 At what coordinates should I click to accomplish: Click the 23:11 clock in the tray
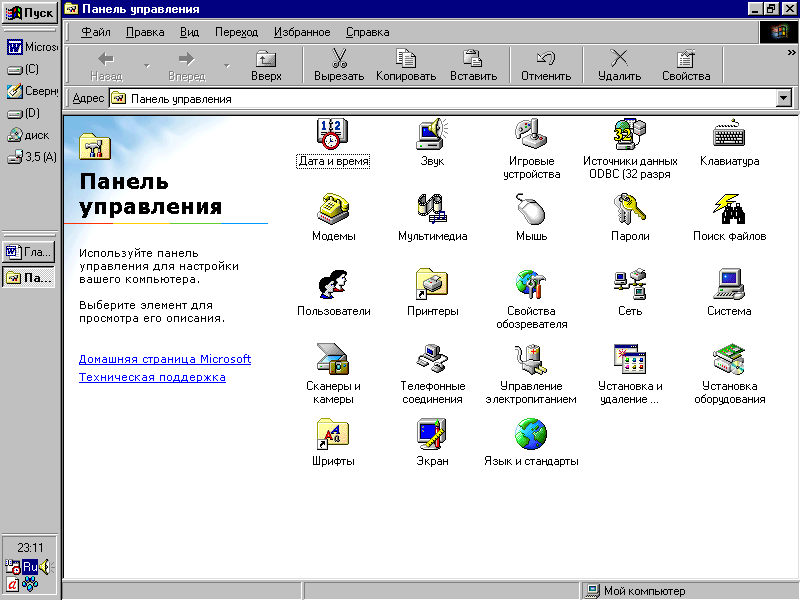[30, 547]
